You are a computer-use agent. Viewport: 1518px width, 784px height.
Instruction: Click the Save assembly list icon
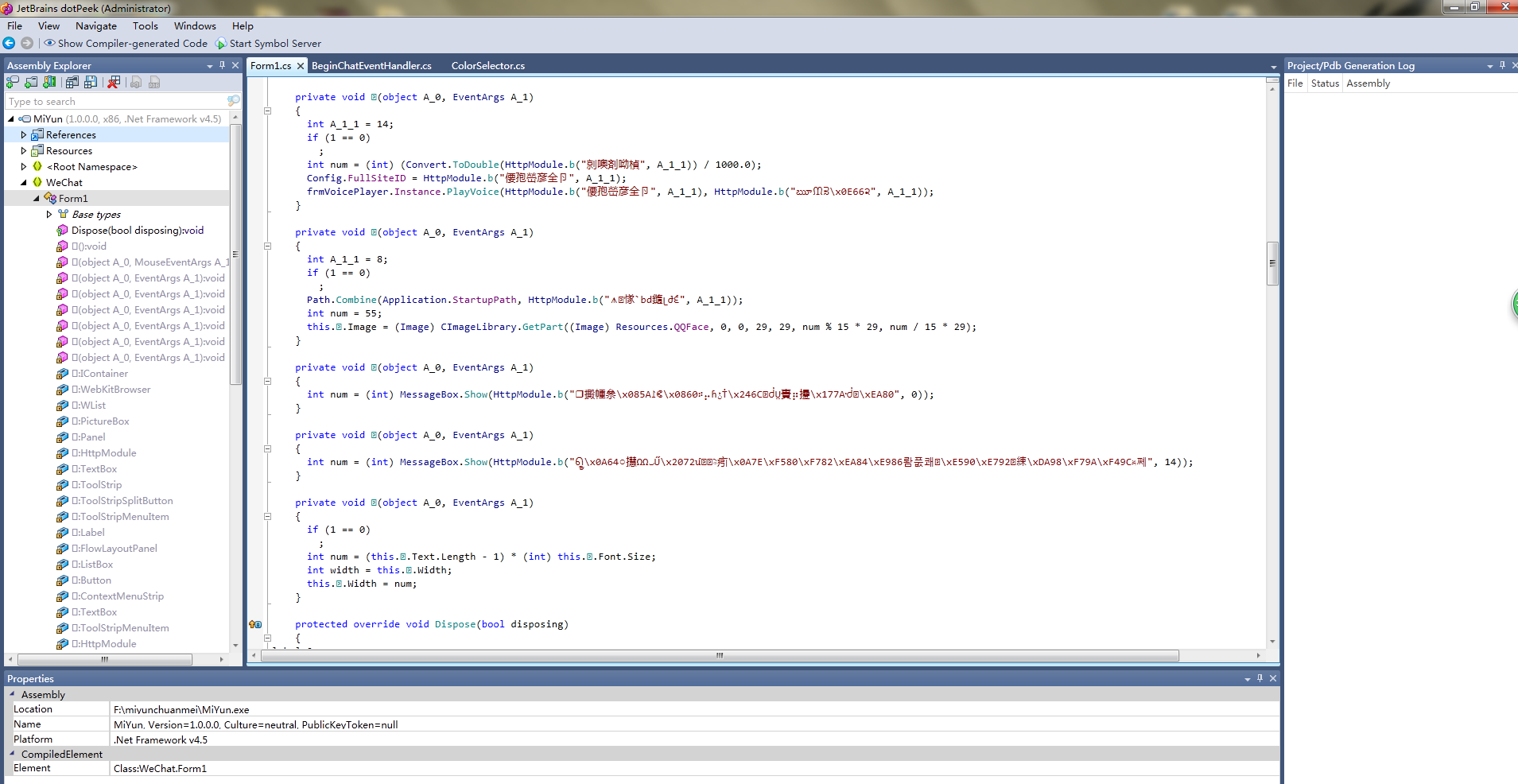[91, 82]
